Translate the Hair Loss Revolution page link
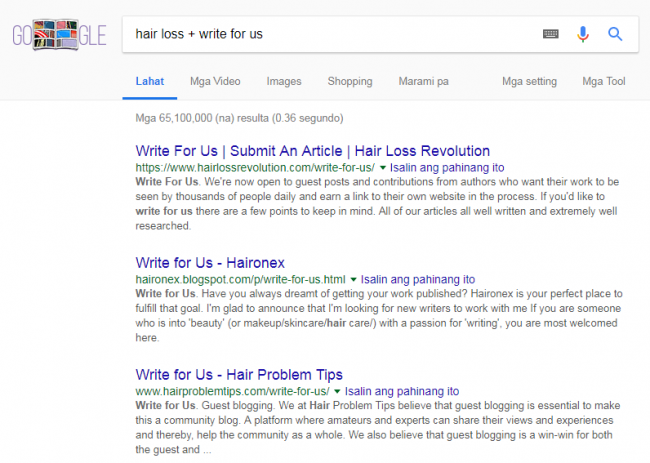Screen dimensions: 650x463 point(438,168)
